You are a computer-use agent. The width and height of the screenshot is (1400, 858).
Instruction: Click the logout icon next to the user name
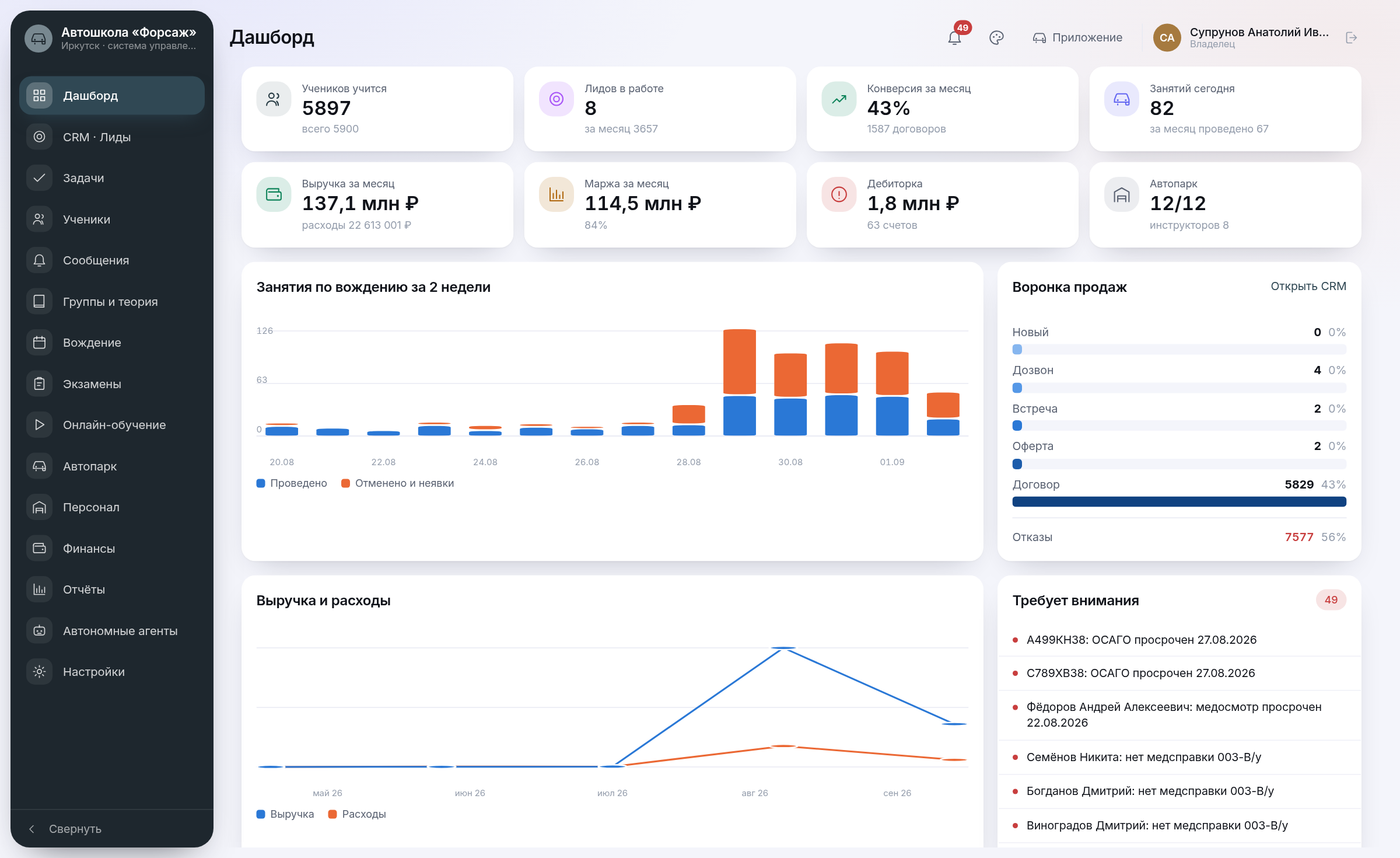coord(1351,38)
